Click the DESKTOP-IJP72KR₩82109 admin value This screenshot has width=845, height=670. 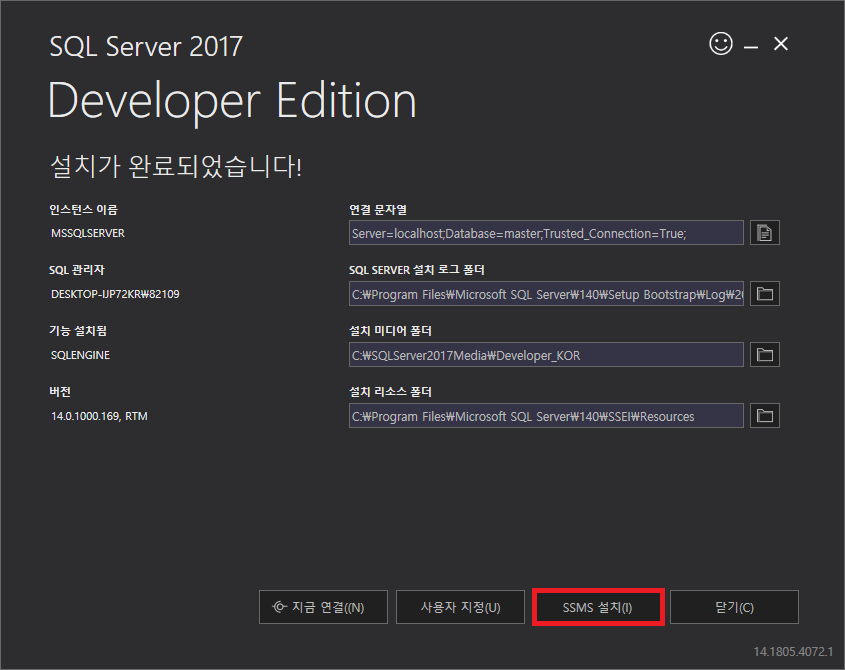tap(115, 294)
